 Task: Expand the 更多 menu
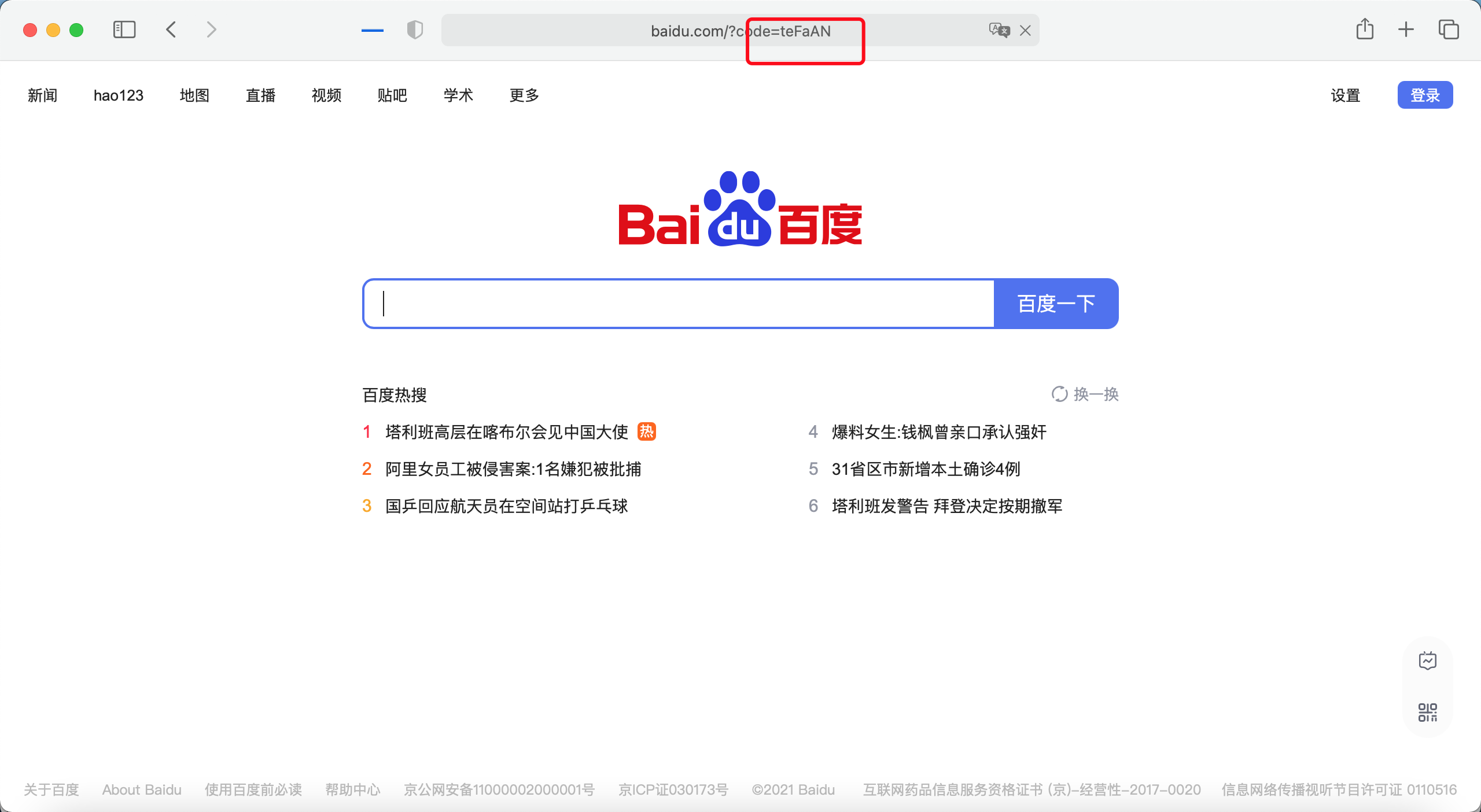pyautogui.click(x=524, y=95)
